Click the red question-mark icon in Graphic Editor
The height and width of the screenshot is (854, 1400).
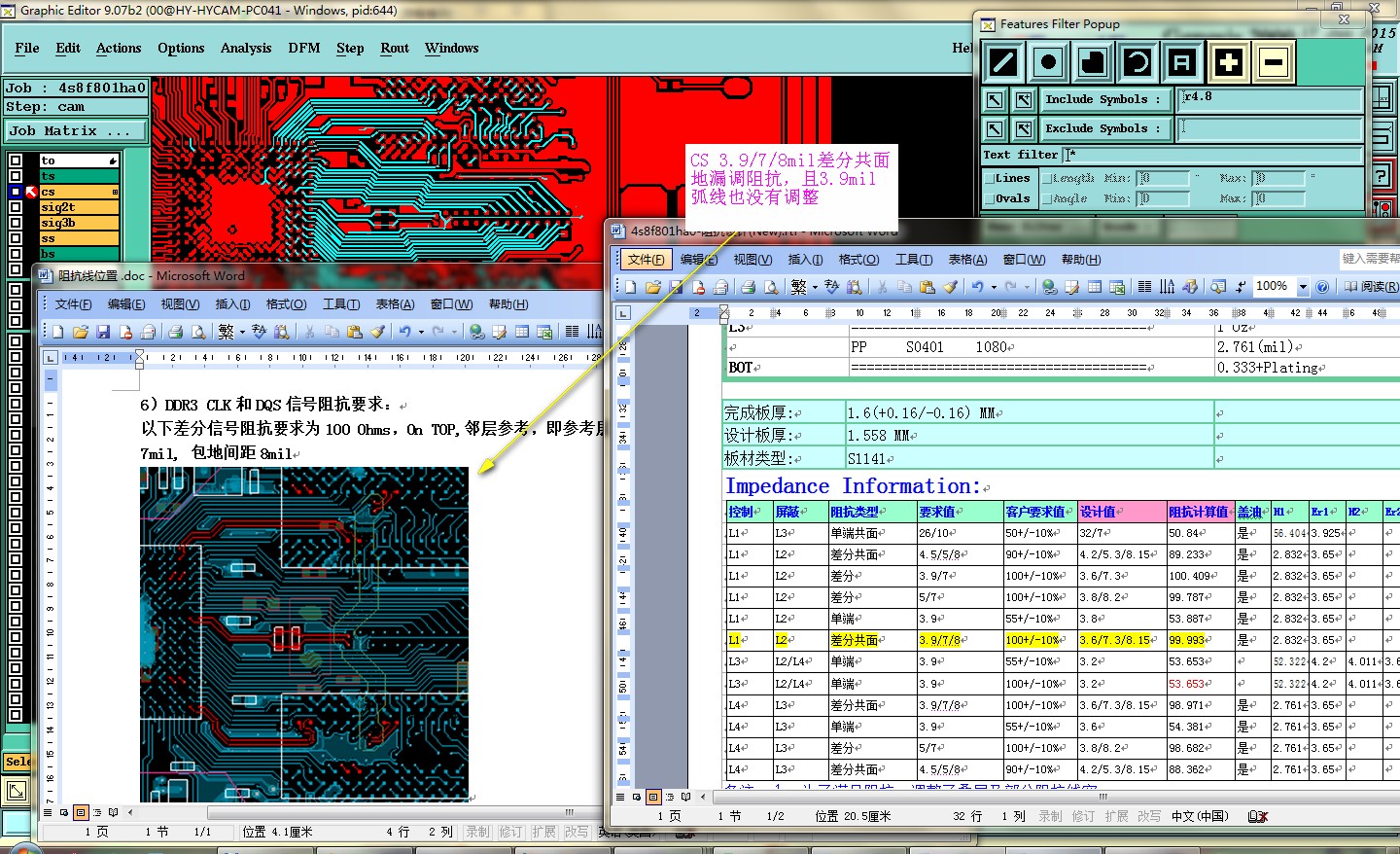click(x=1381, y=175)
